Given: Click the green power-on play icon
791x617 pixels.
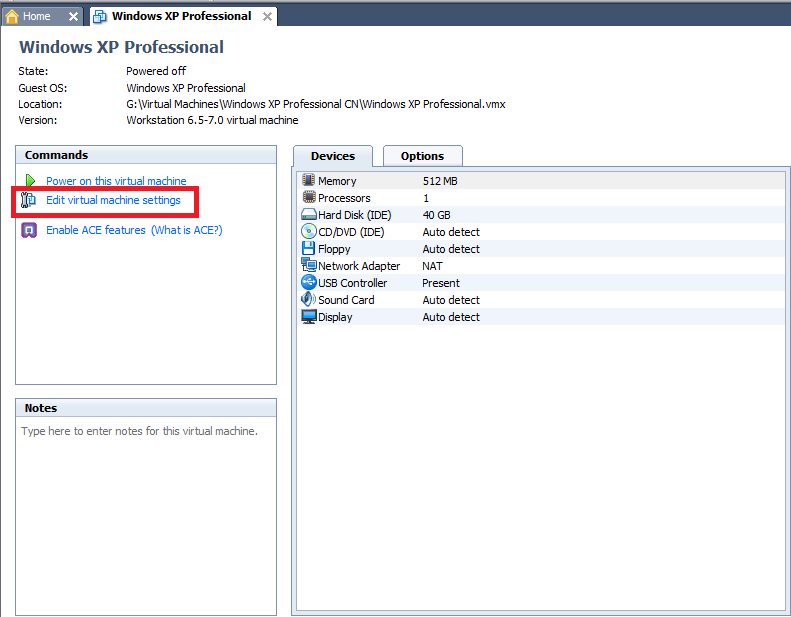Looking at the screenshot, I should point(30,181).
